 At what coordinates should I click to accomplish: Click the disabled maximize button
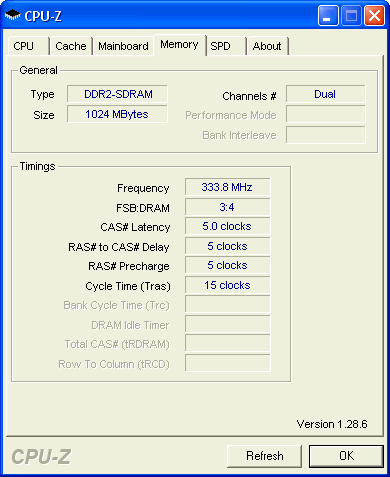point(351,16)
